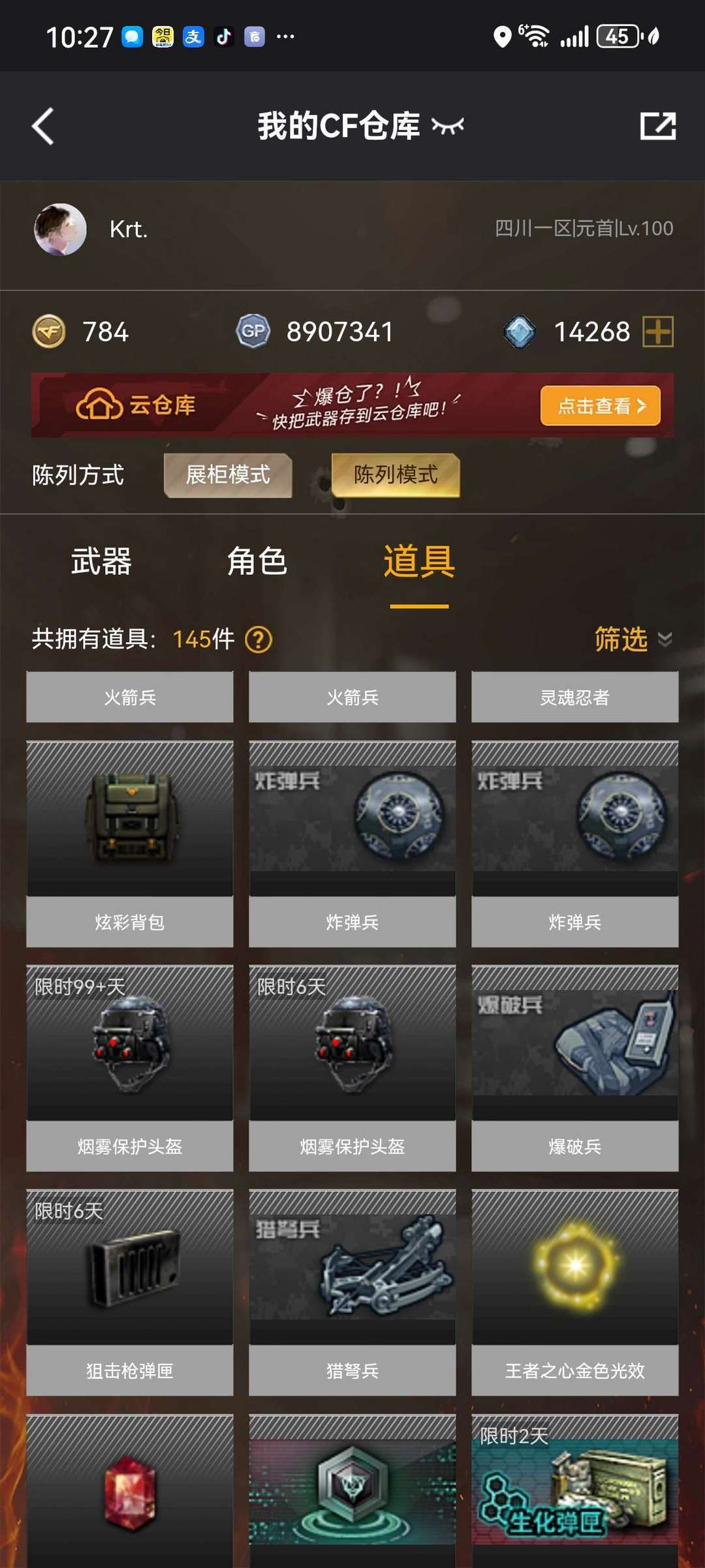
Task: Tap the gold CF coin icon
Action: (x=49, y=331)
